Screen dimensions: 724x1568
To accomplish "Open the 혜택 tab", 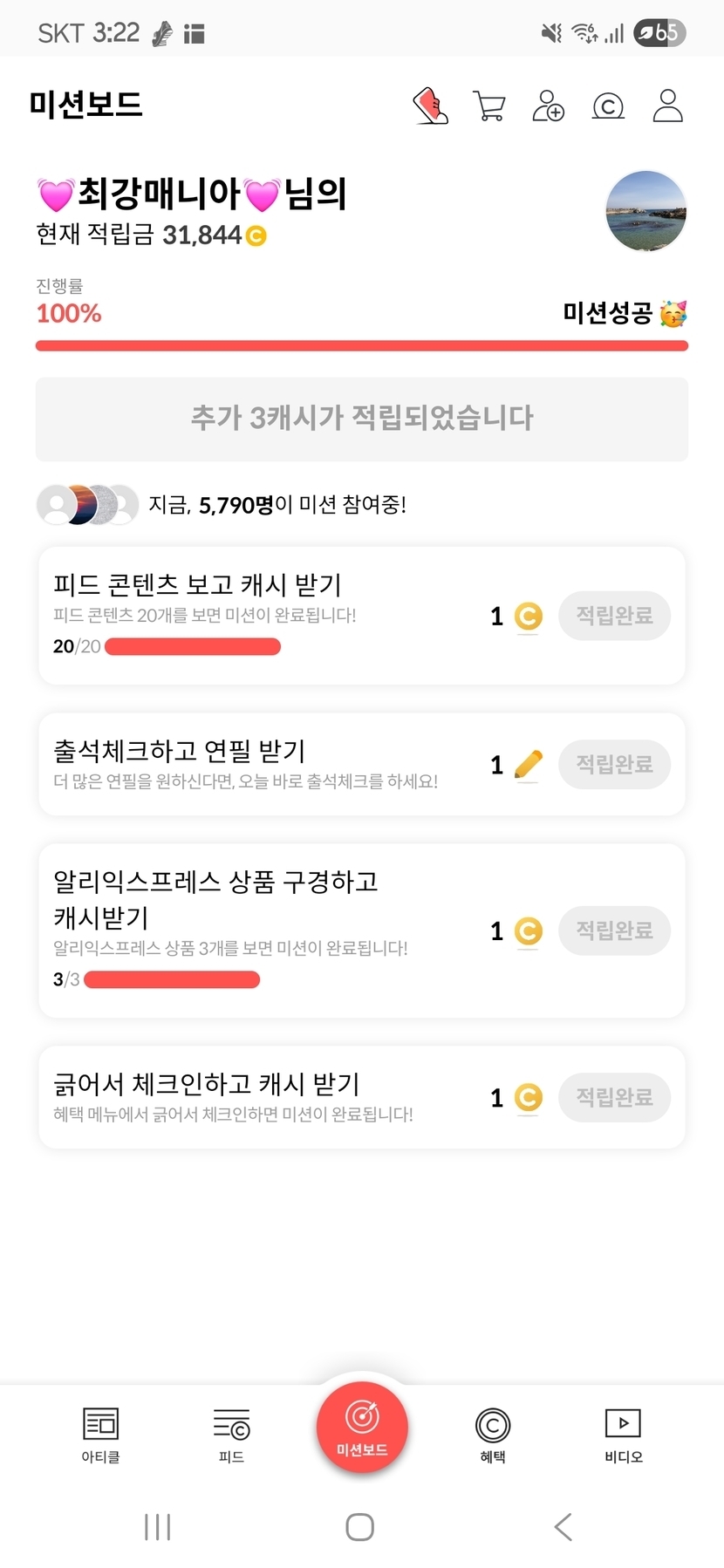I will click(493, 1435).
